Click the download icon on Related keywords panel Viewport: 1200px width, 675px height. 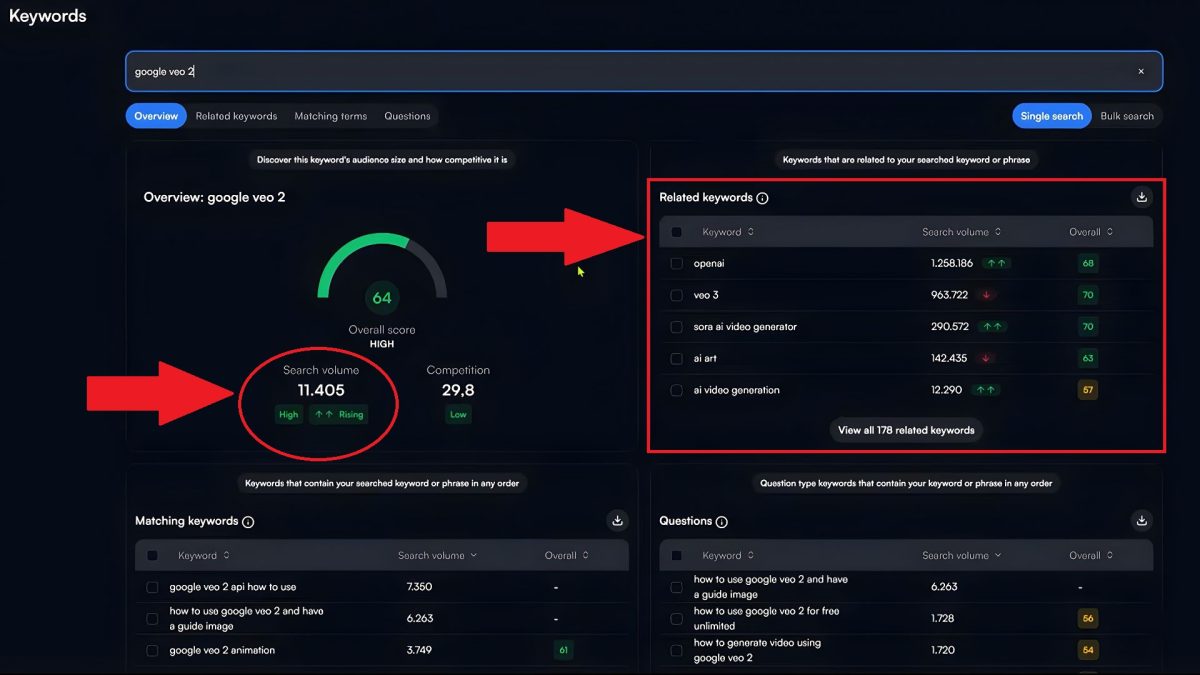[1141, 197]
